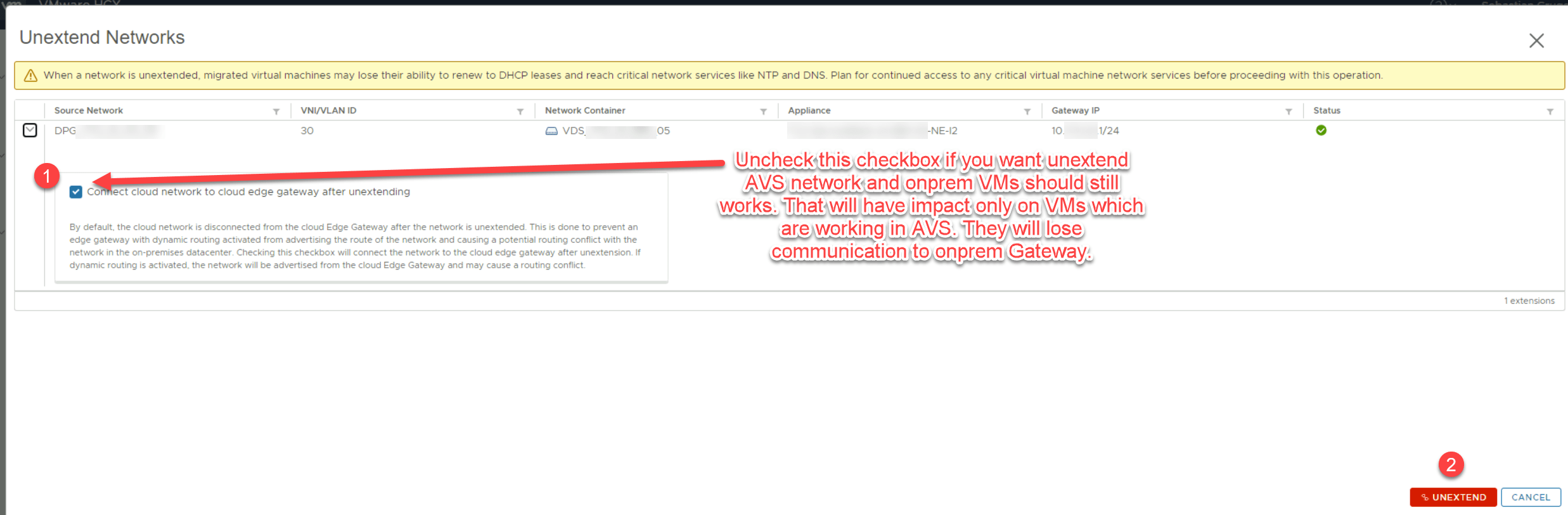1568x515 pixels.
Task: Open the Appliance column filter icon
Action: (1027, 112)
